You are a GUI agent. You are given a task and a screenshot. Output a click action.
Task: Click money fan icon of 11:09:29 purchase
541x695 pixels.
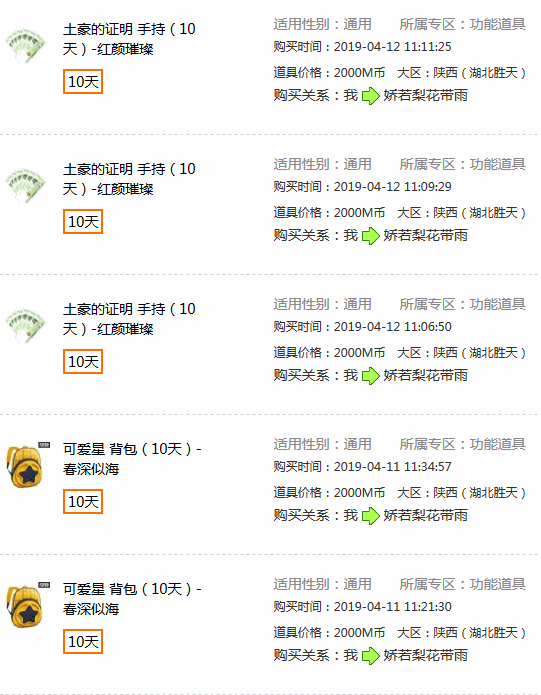tap(25, 185)
